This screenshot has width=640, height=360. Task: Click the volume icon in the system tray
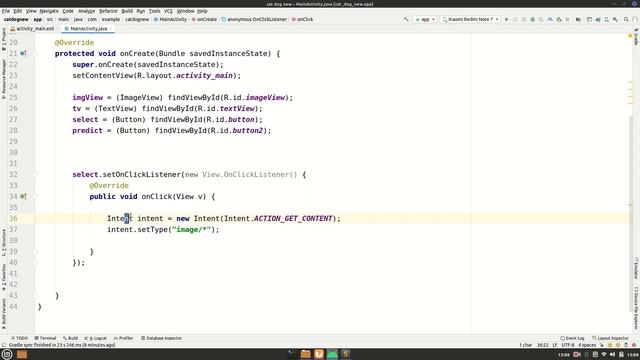click(612, 354)
